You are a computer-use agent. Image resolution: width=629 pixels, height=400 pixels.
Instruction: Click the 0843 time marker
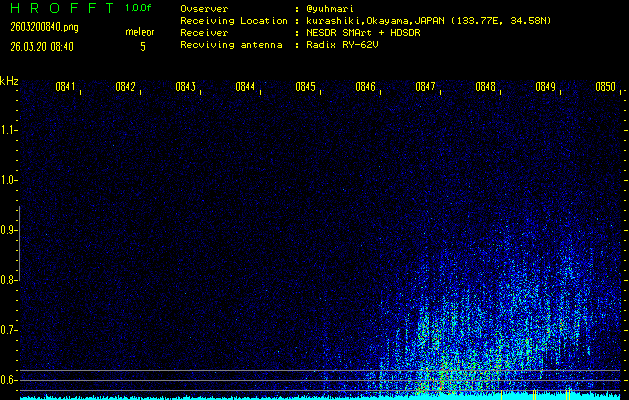click(186, 87)
